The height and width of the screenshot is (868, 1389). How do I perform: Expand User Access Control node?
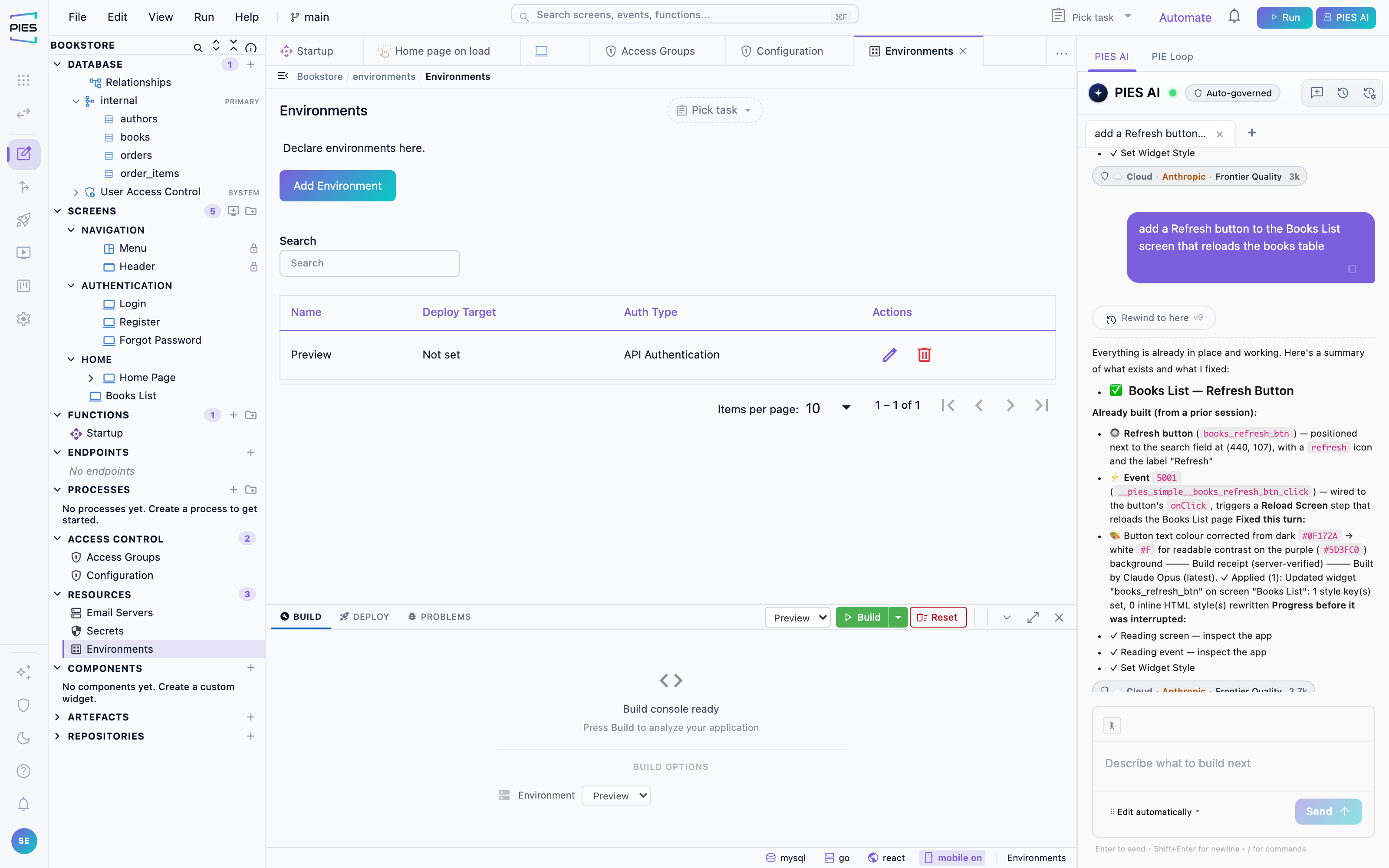[76, 192]
